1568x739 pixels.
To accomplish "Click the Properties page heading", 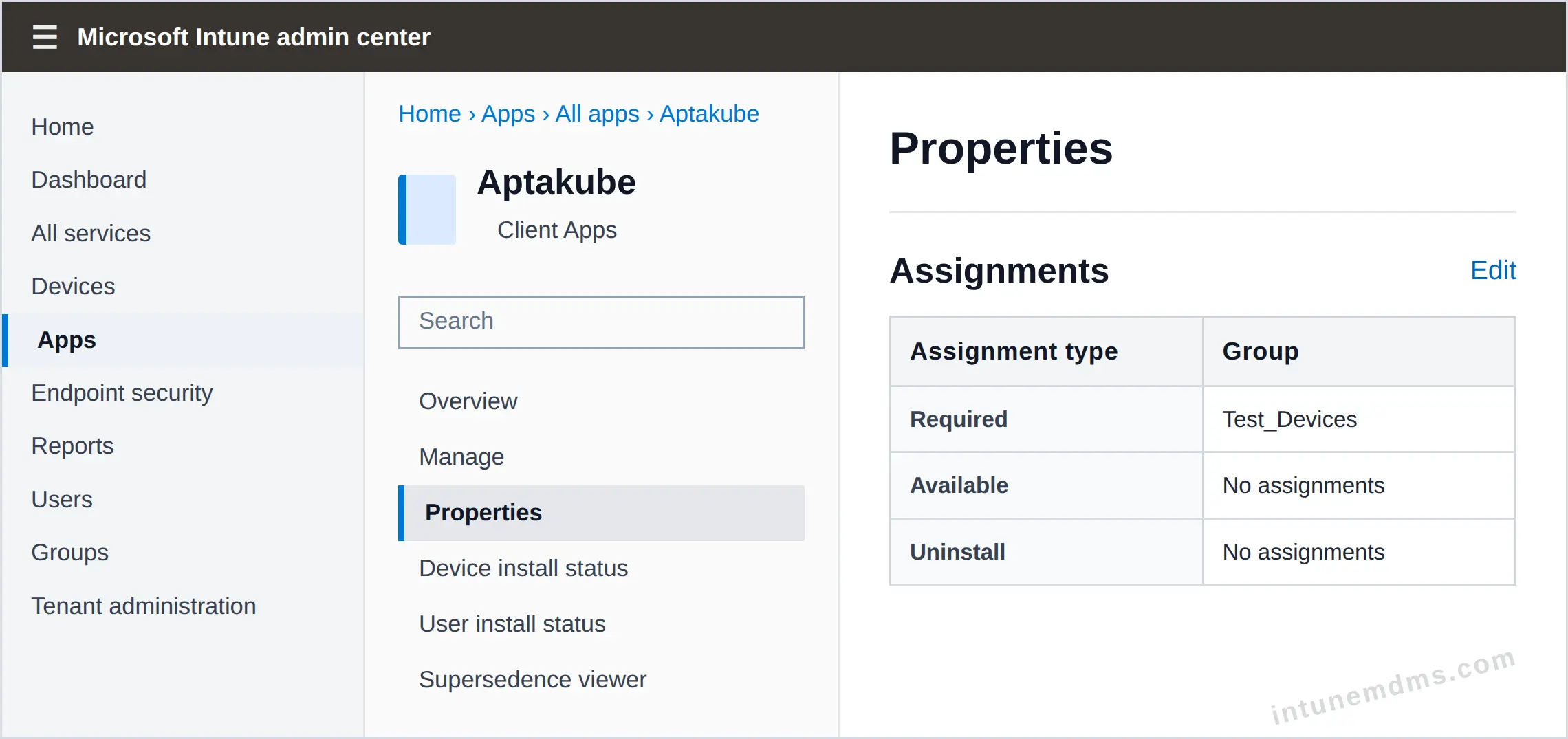I will (1001, 148).
